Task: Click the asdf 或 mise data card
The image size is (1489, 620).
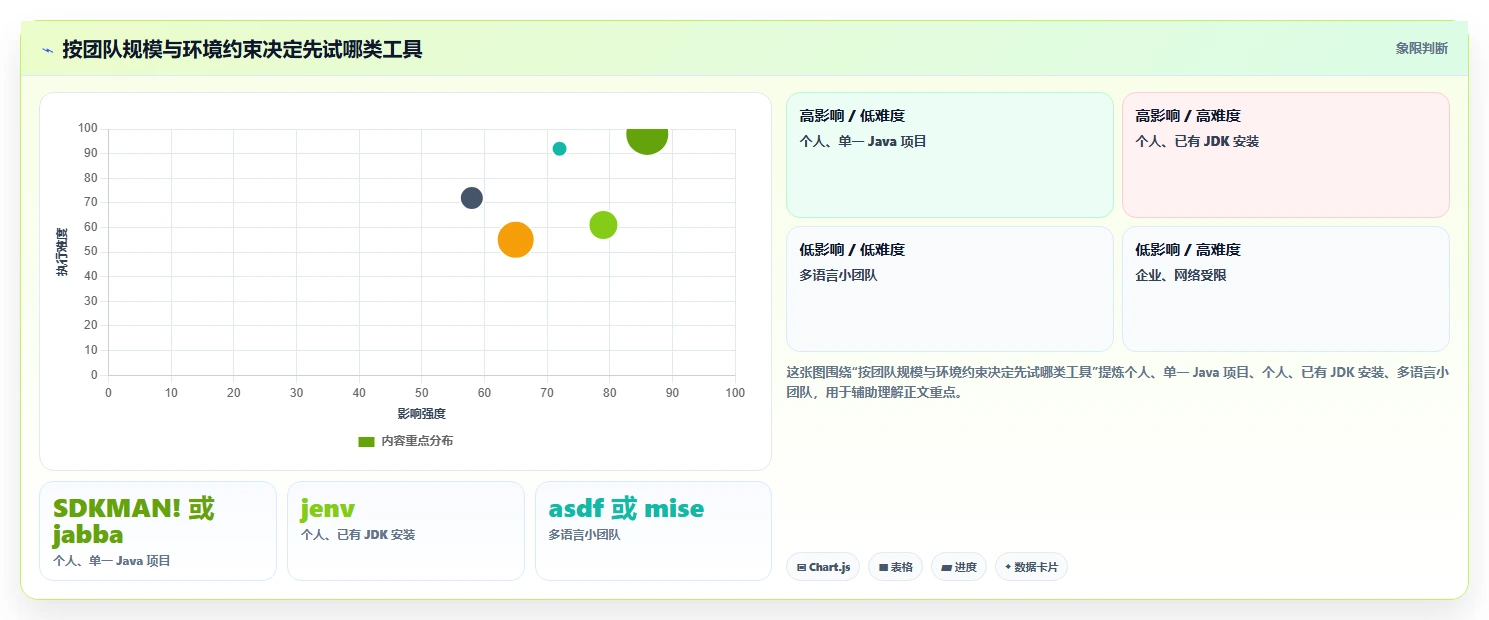Action: click(x=654, y=531)
